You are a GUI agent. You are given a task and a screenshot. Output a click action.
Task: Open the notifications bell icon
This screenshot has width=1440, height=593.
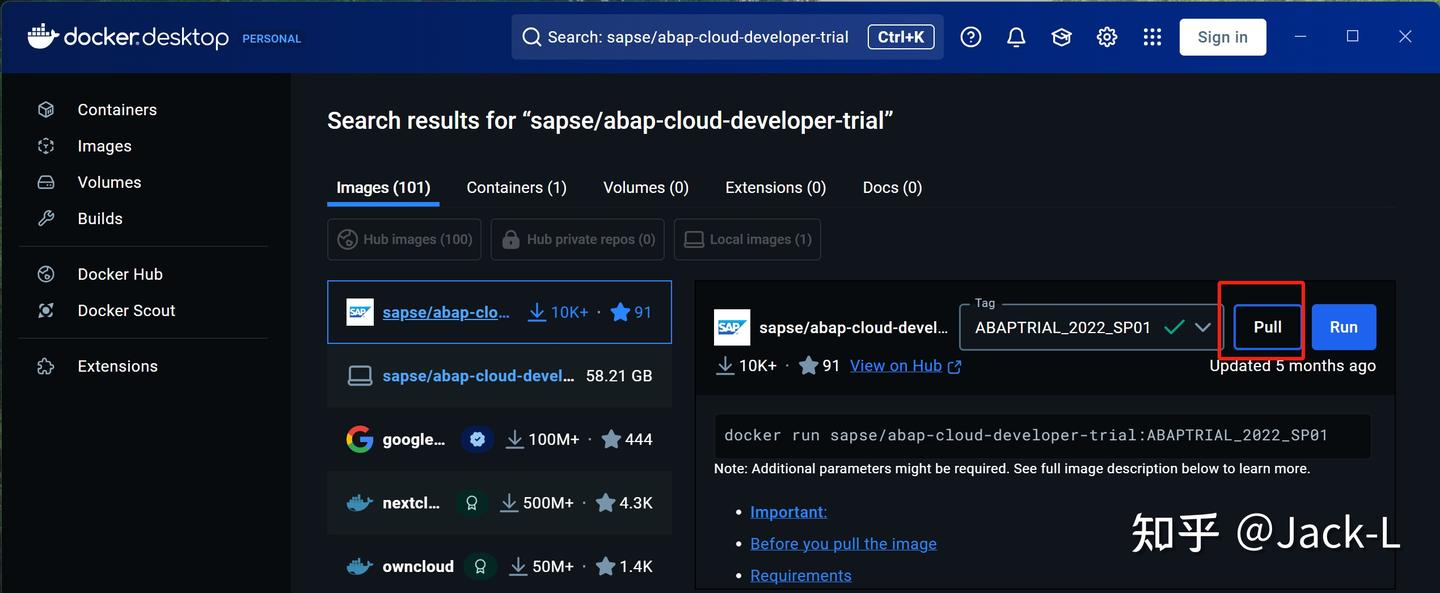1016,37
